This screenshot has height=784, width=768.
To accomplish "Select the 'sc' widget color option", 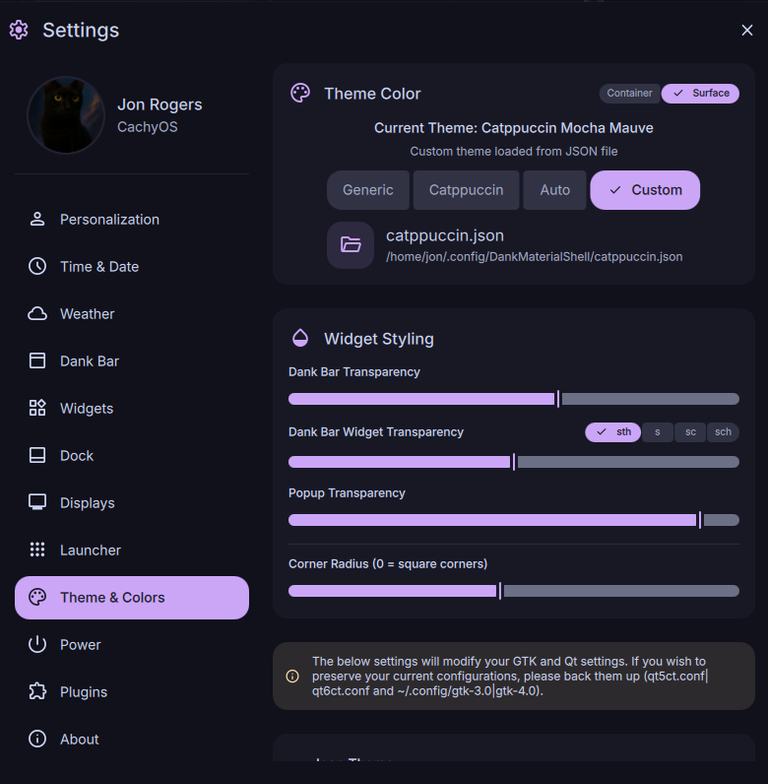I will [x=690, y=432].
